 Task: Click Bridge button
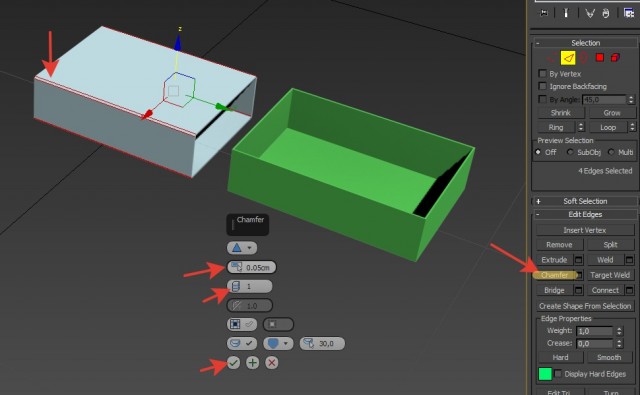[554, 290]
